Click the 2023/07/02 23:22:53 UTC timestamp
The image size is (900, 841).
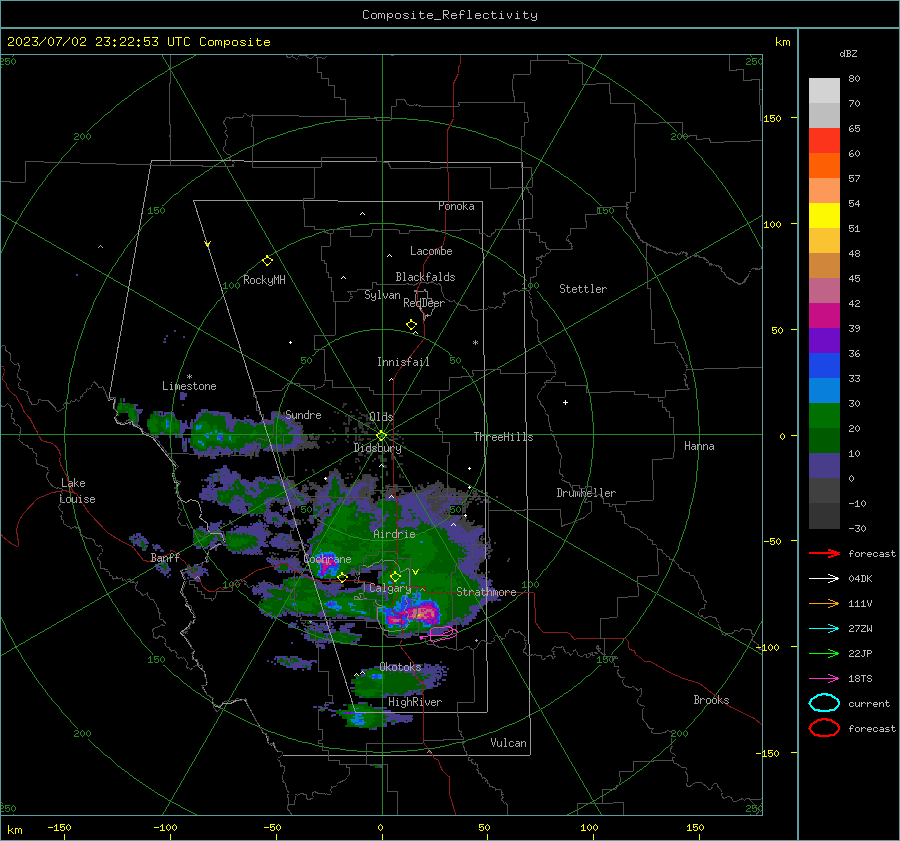click(x=138, y=42)
